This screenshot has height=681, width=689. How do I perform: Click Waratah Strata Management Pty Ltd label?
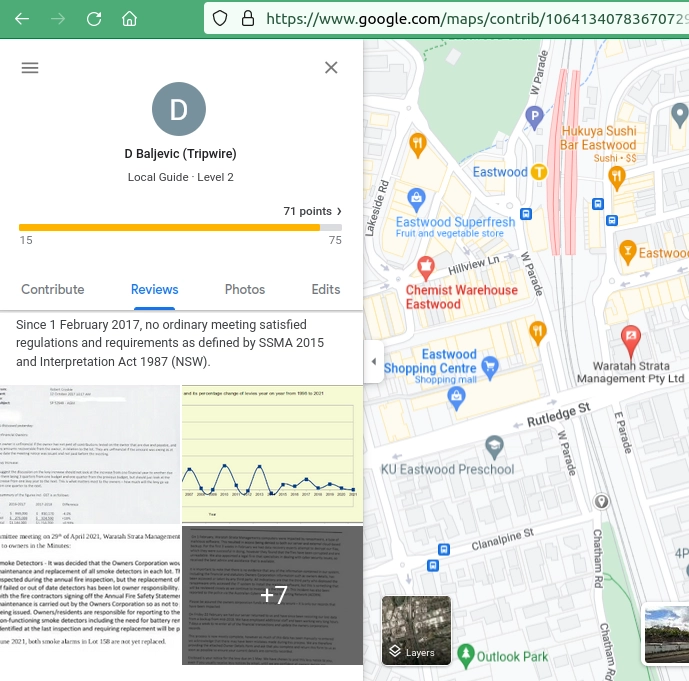[x=631, y=372]
